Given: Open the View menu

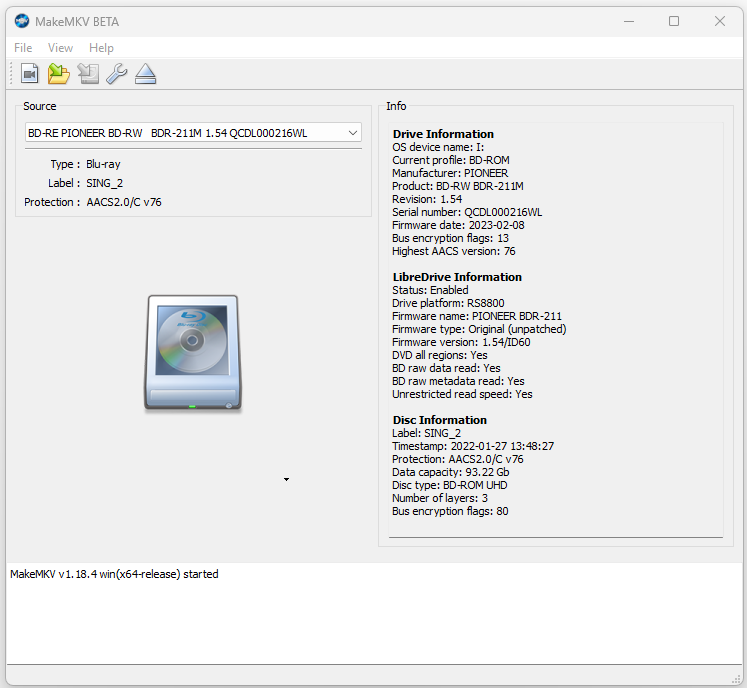Looking at the screenshot, I should tap(60, 48).
